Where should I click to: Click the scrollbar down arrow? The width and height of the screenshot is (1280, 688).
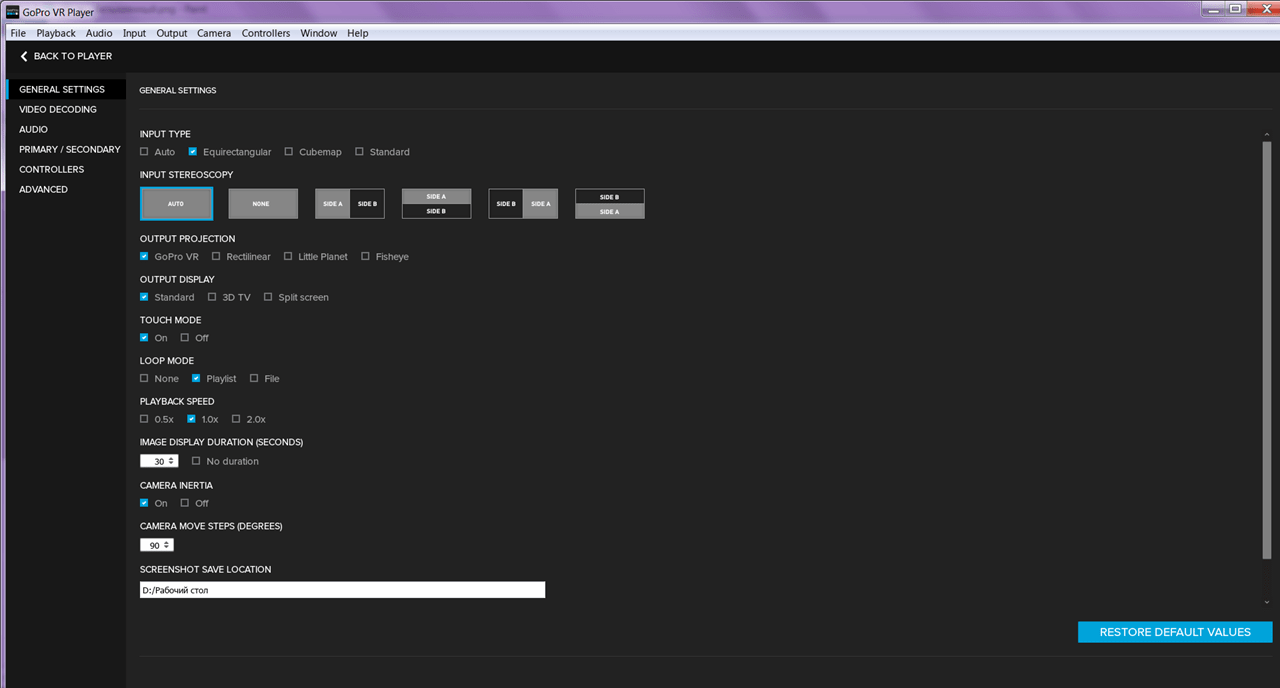(1267, 603)
